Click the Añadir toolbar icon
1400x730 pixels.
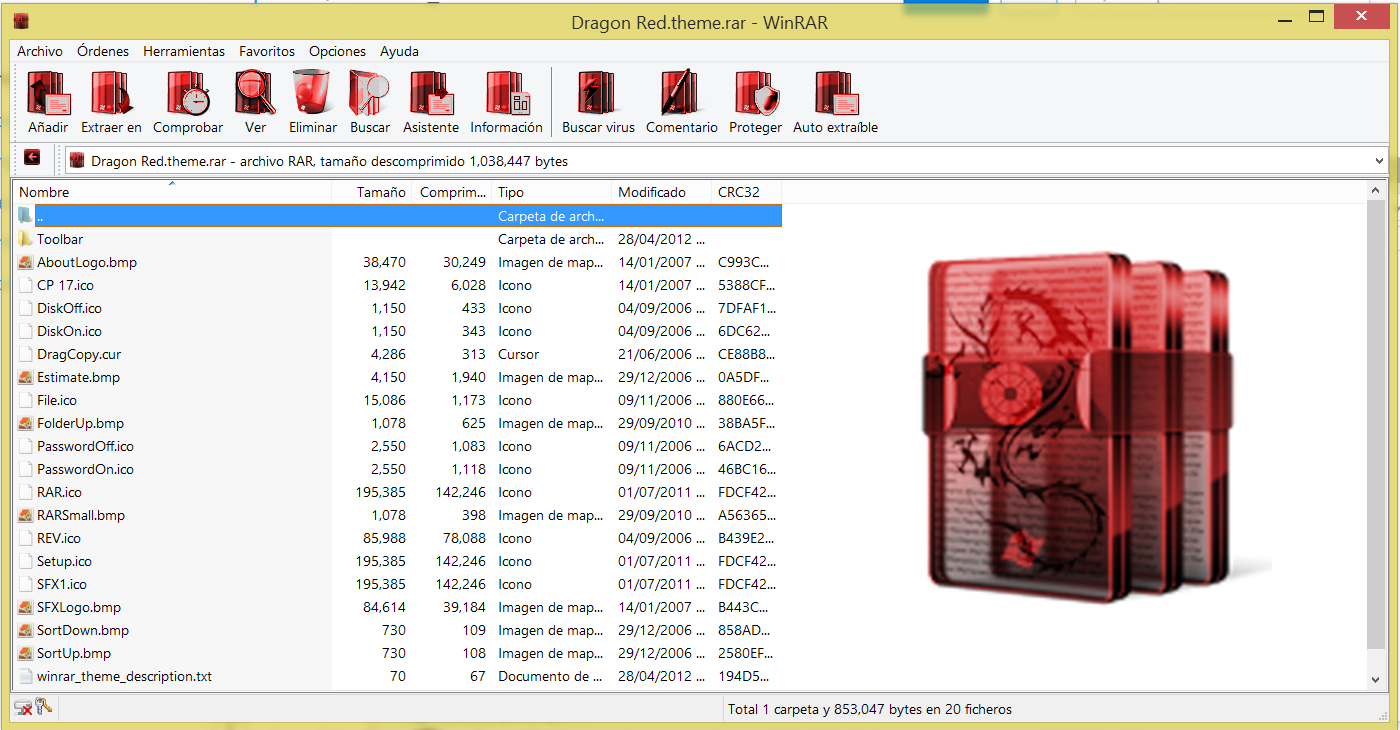(48, 93)
